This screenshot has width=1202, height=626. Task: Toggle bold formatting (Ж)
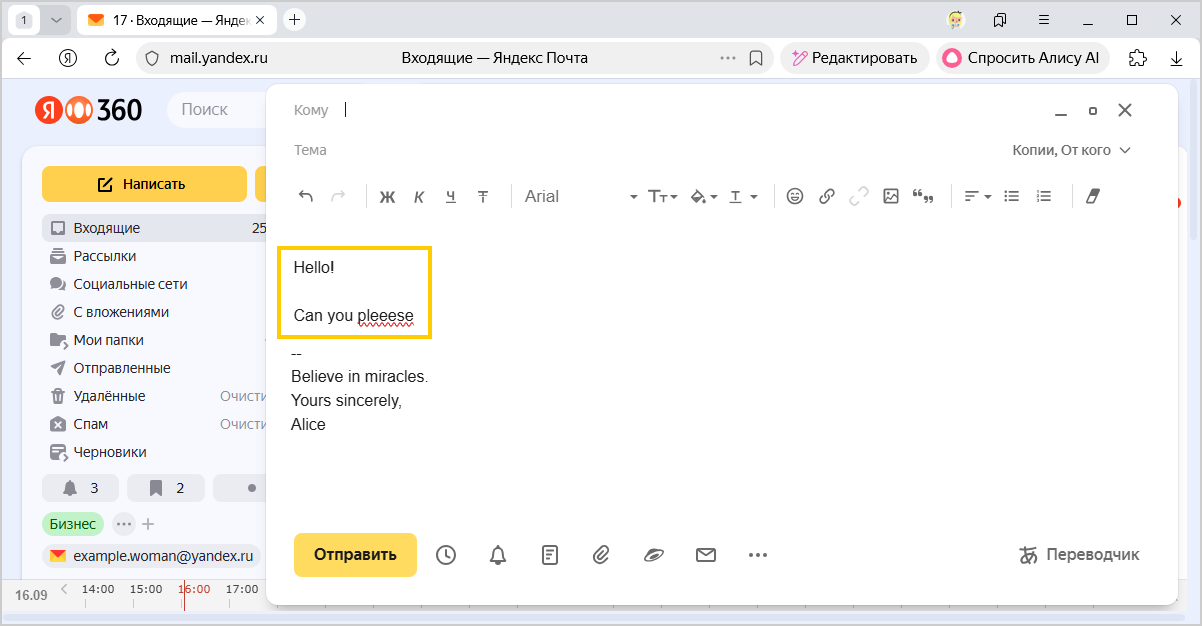click(387, 197)
